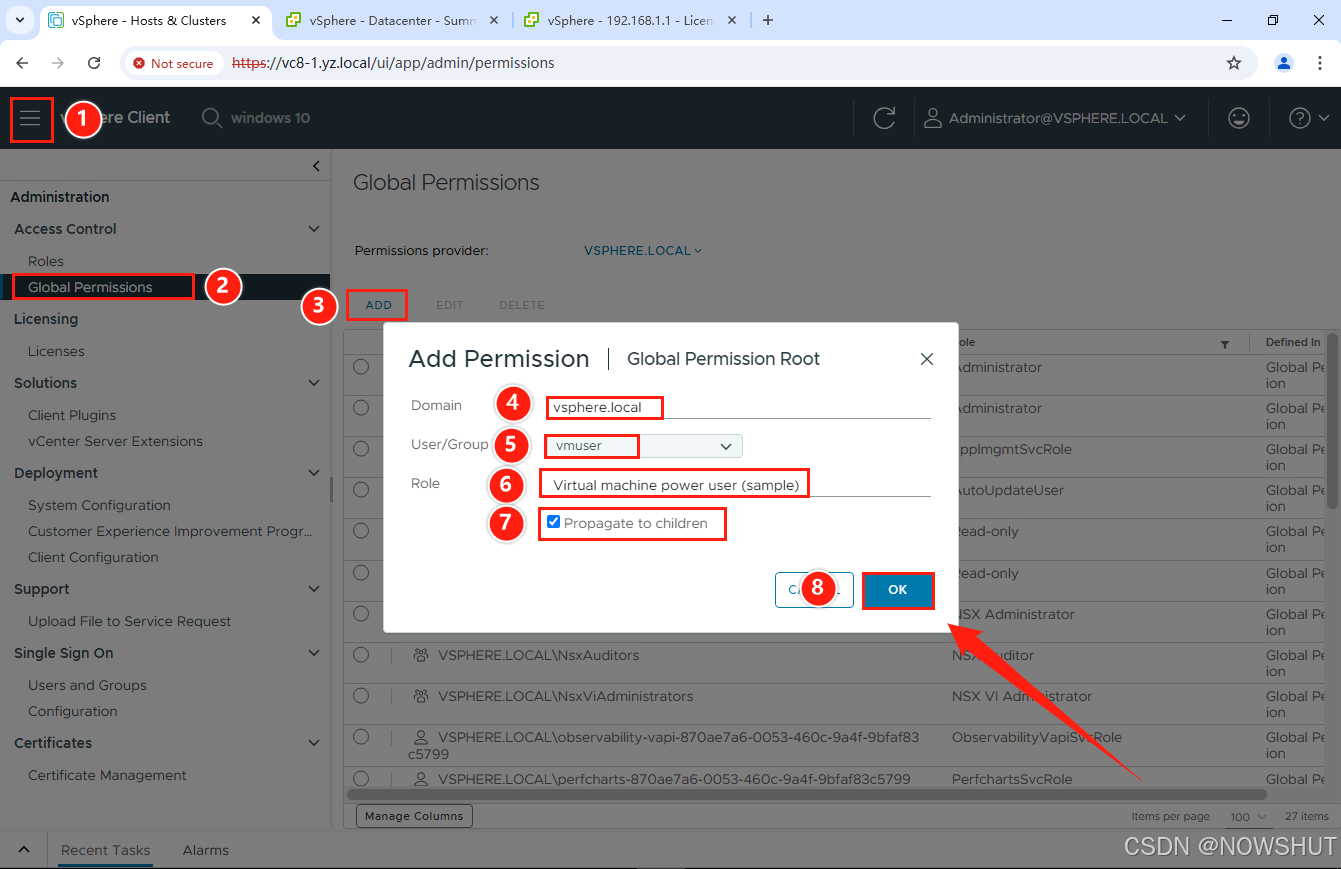Open Licenses in the sidebar
Screen dimensions: 1341x869
click(56, 351)
